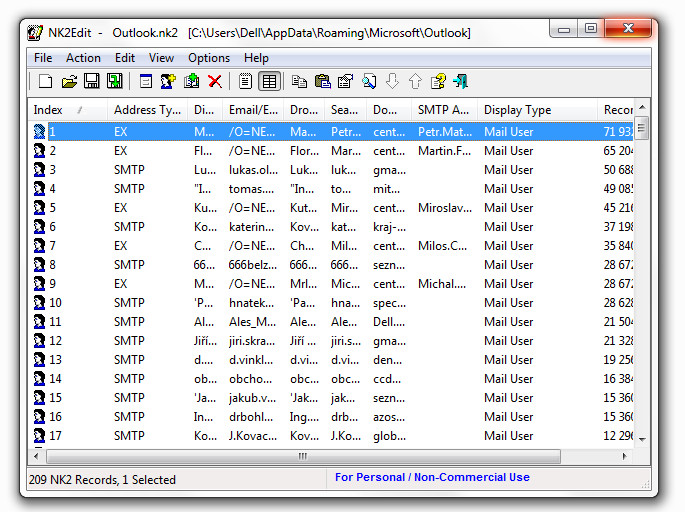Viewport: 685px width, 512px height.
Task: Paste records with the clipboard icon
Action: (x=322, y=81)
